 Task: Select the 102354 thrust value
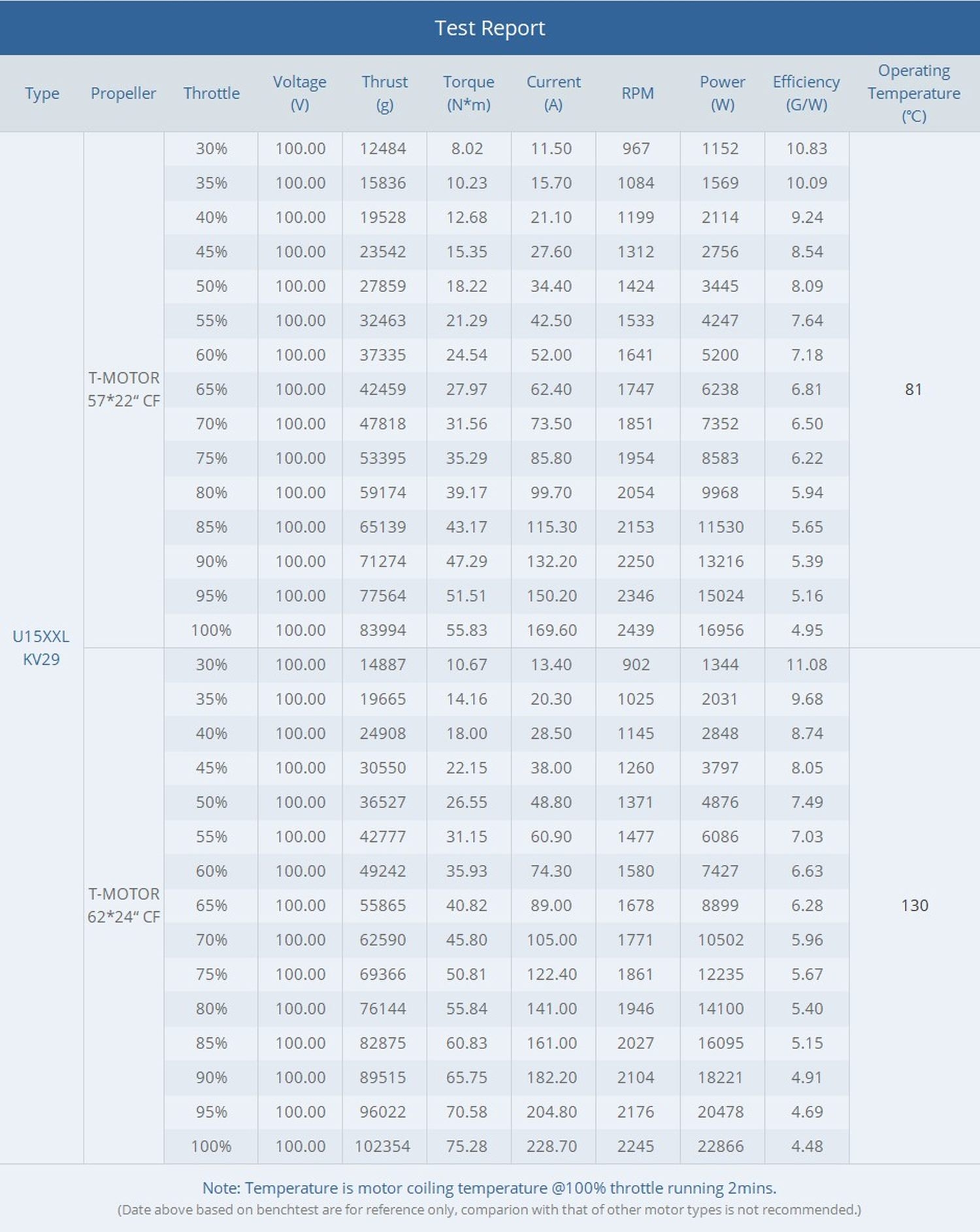pos(382,1146)
